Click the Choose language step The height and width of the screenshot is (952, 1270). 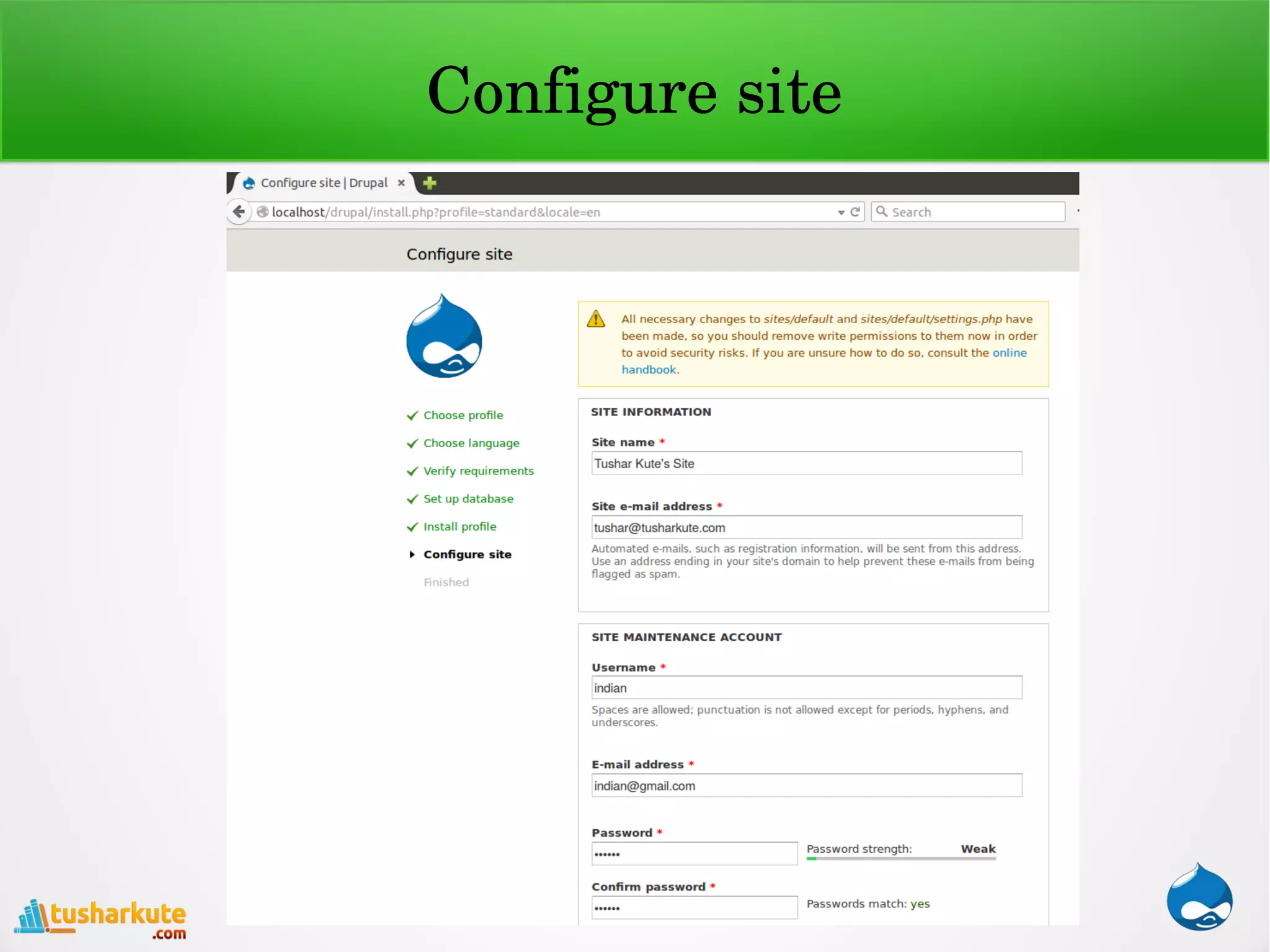(x=471, y=443)
